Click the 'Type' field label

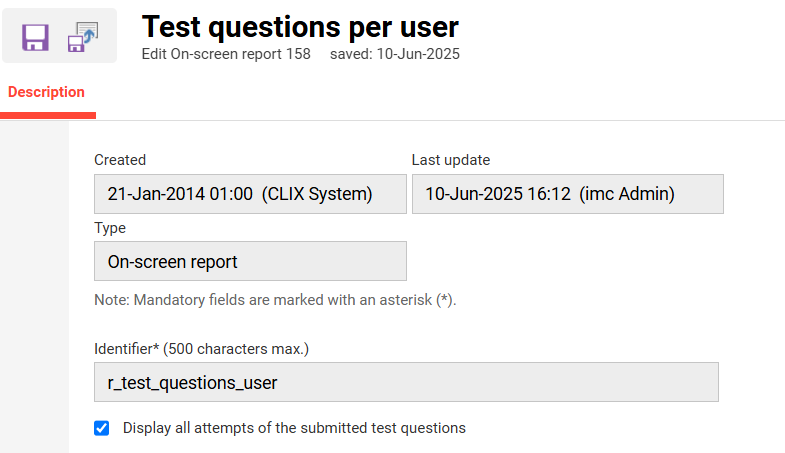click(110, 228)
